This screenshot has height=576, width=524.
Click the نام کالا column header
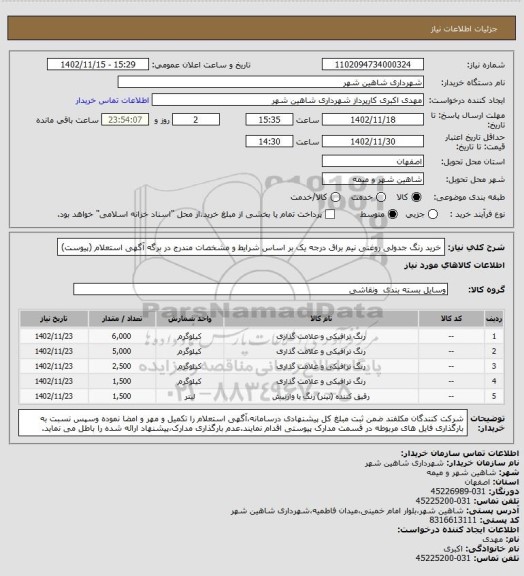[x=320, y=318]
